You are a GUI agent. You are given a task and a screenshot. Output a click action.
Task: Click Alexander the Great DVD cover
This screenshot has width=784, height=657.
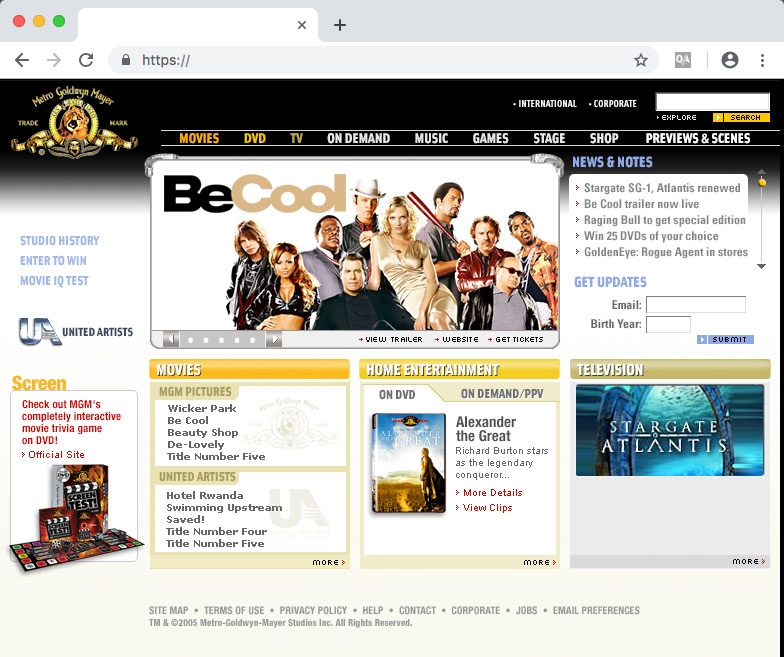pos(408,464)
